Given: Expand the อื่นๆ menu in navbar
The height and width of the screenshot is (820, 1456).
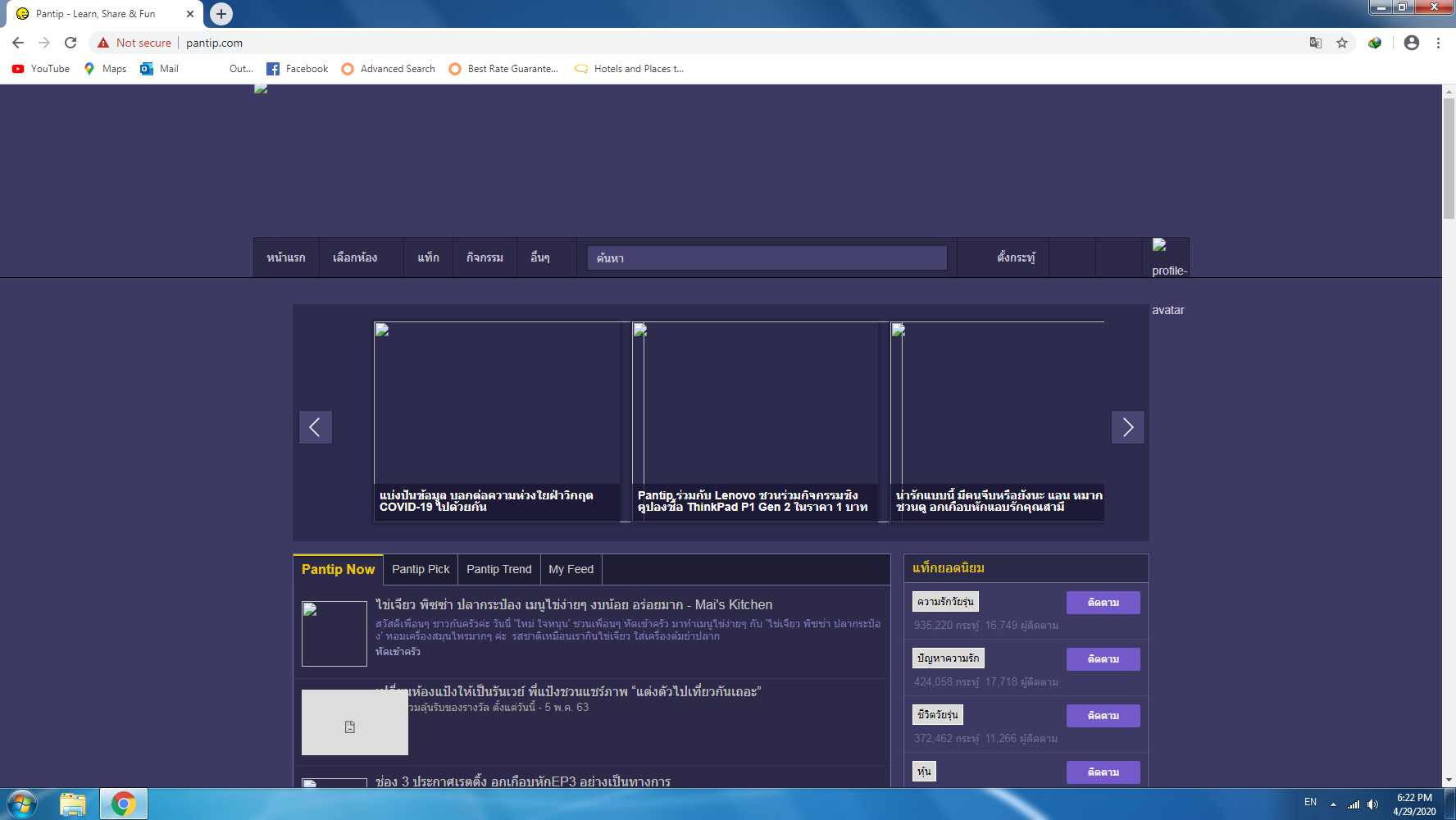Looking at the screenshot, I should [539, 257].
